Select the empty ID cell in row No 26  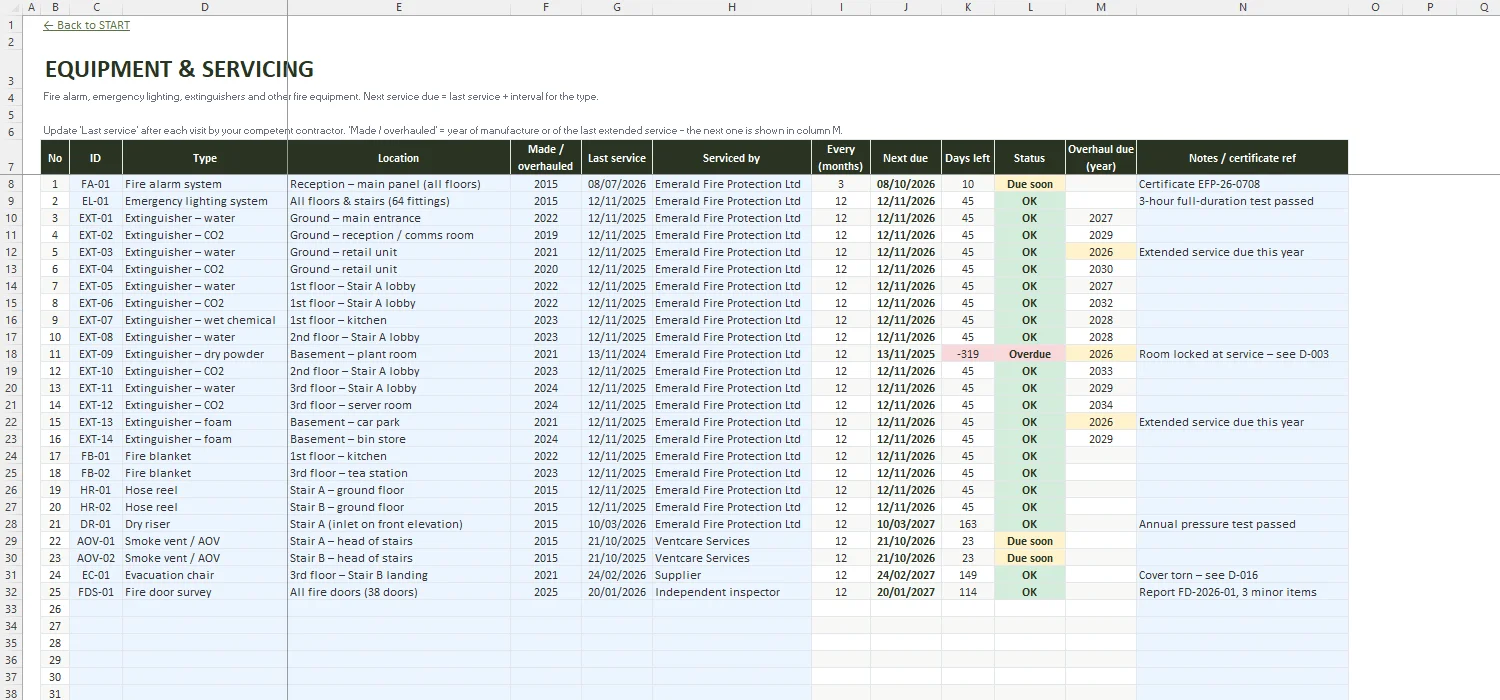pos(96,609)
